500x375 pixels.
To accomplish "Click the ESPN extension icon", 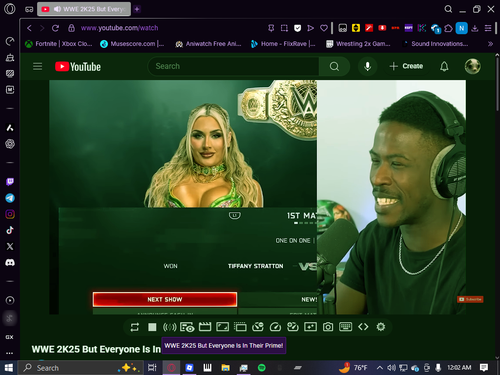I will 409,28.
